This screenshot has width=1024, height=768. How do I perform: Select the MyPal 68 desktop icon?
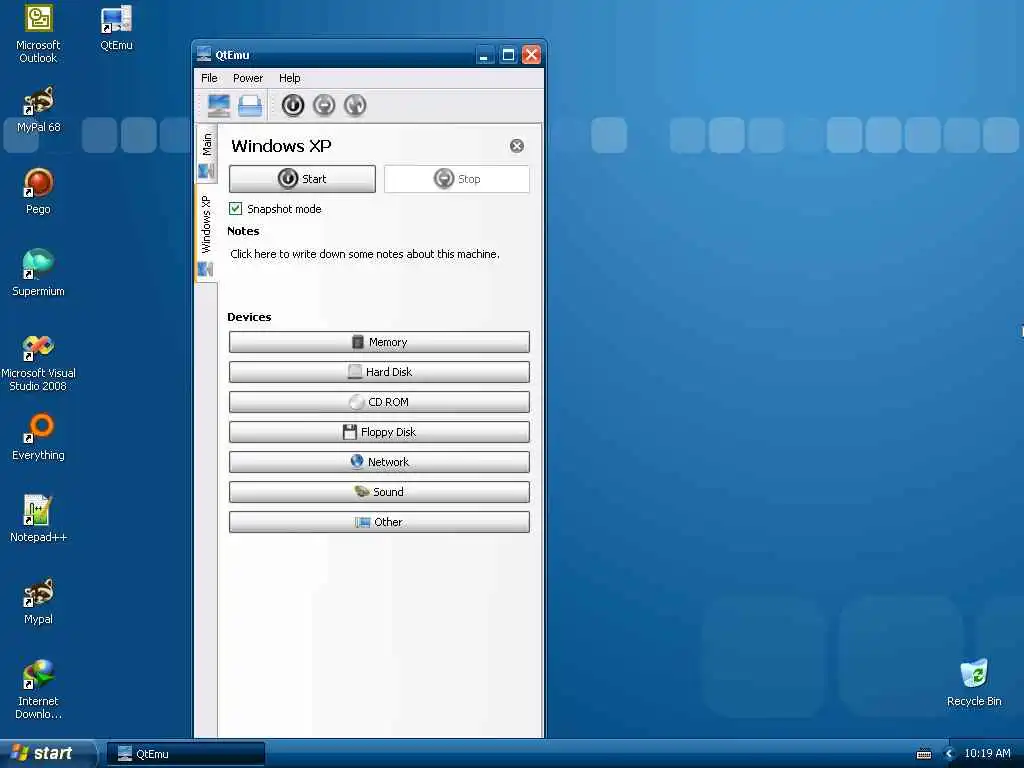click(39, 110)
